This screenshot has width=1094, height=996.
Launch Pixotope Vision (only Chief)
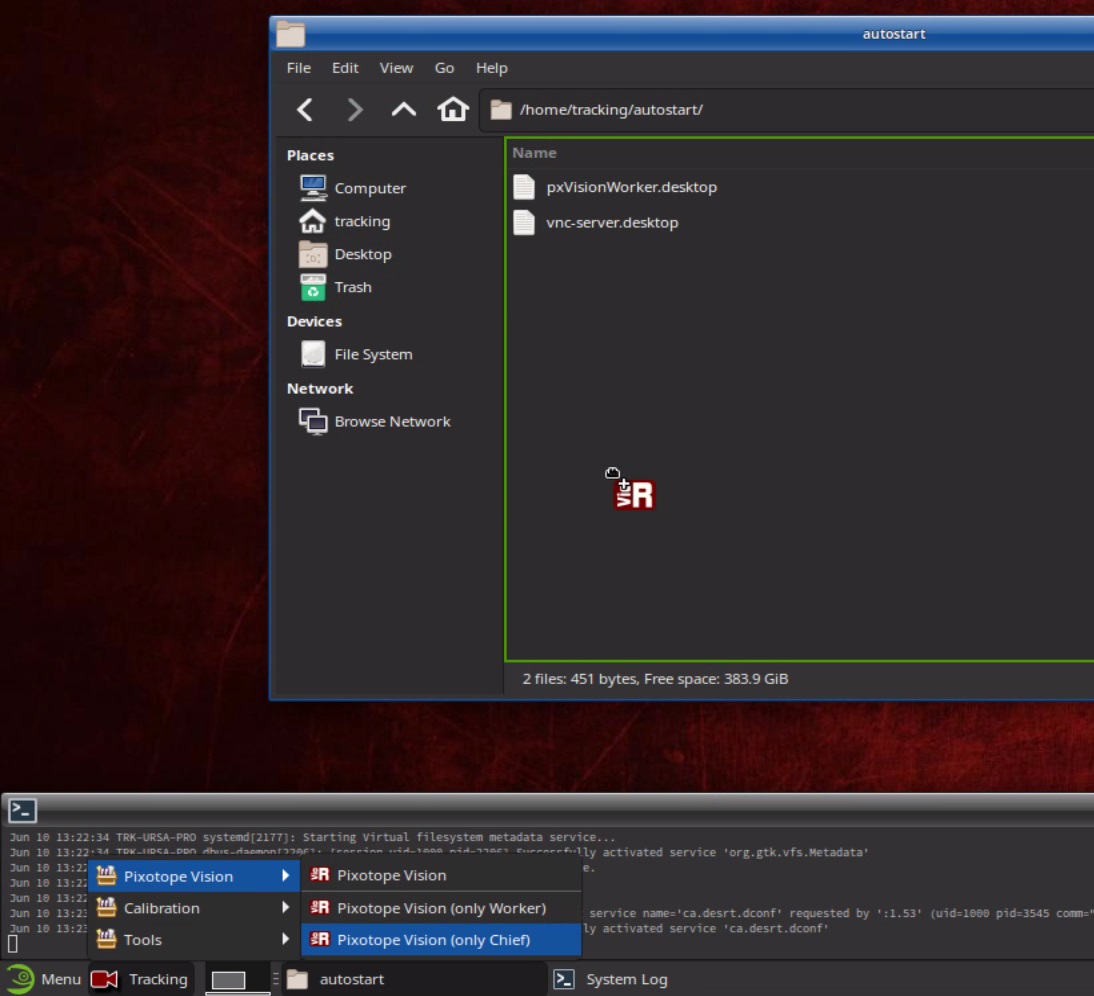(433, 940)
